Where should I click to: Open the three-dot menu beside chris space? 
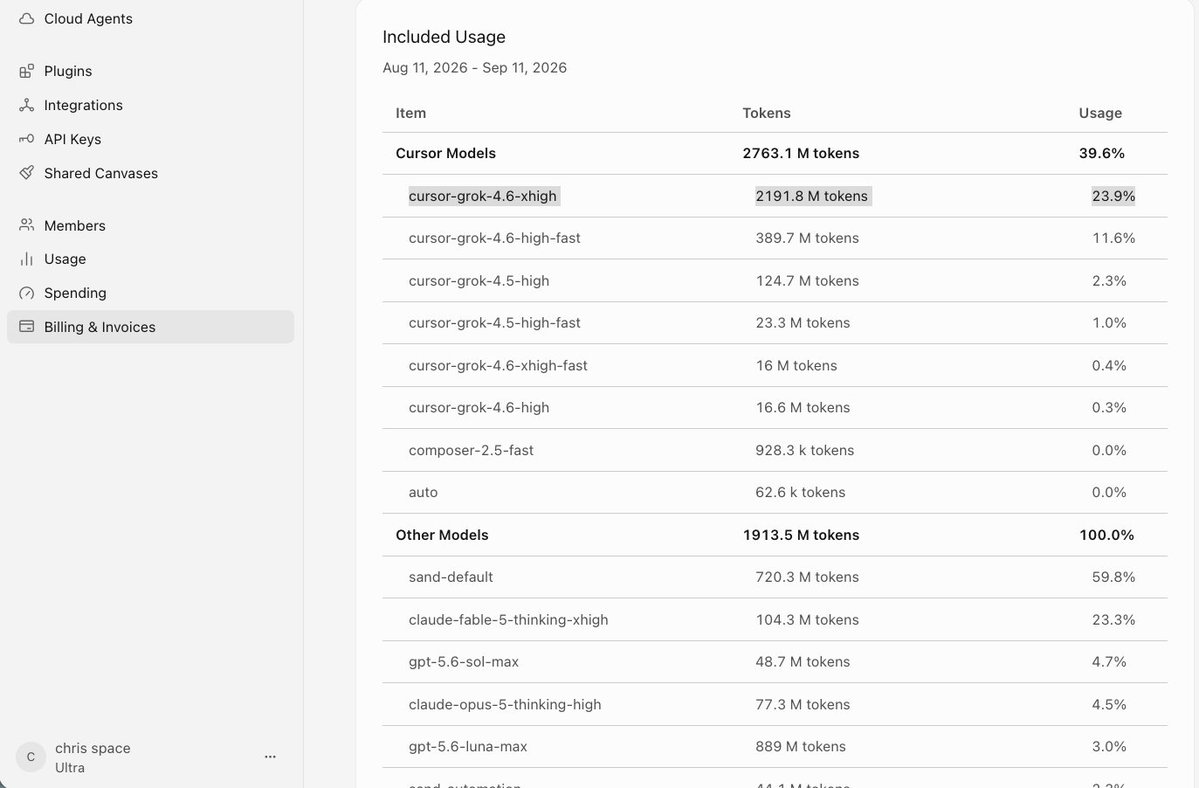coord(270,757)
